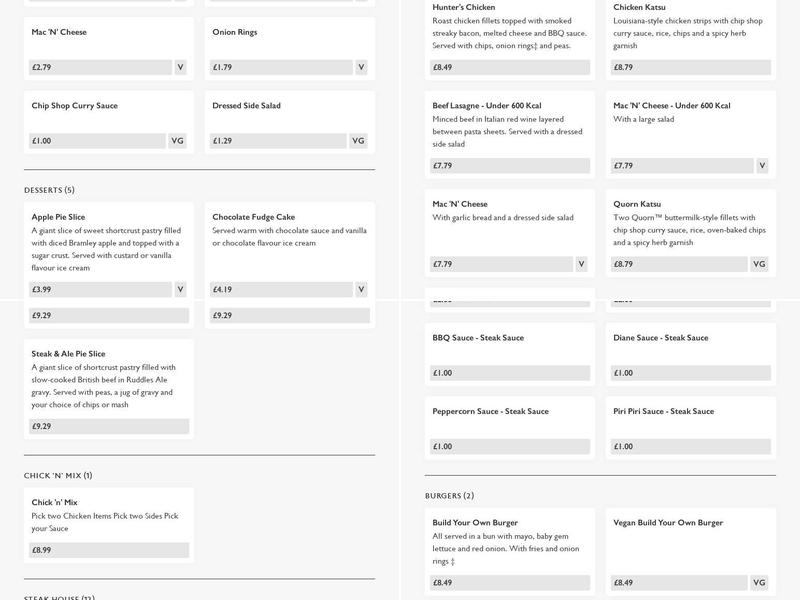
Task: Click VG badge on Vegan Build Your Own Burger
Action: point(759,583)
